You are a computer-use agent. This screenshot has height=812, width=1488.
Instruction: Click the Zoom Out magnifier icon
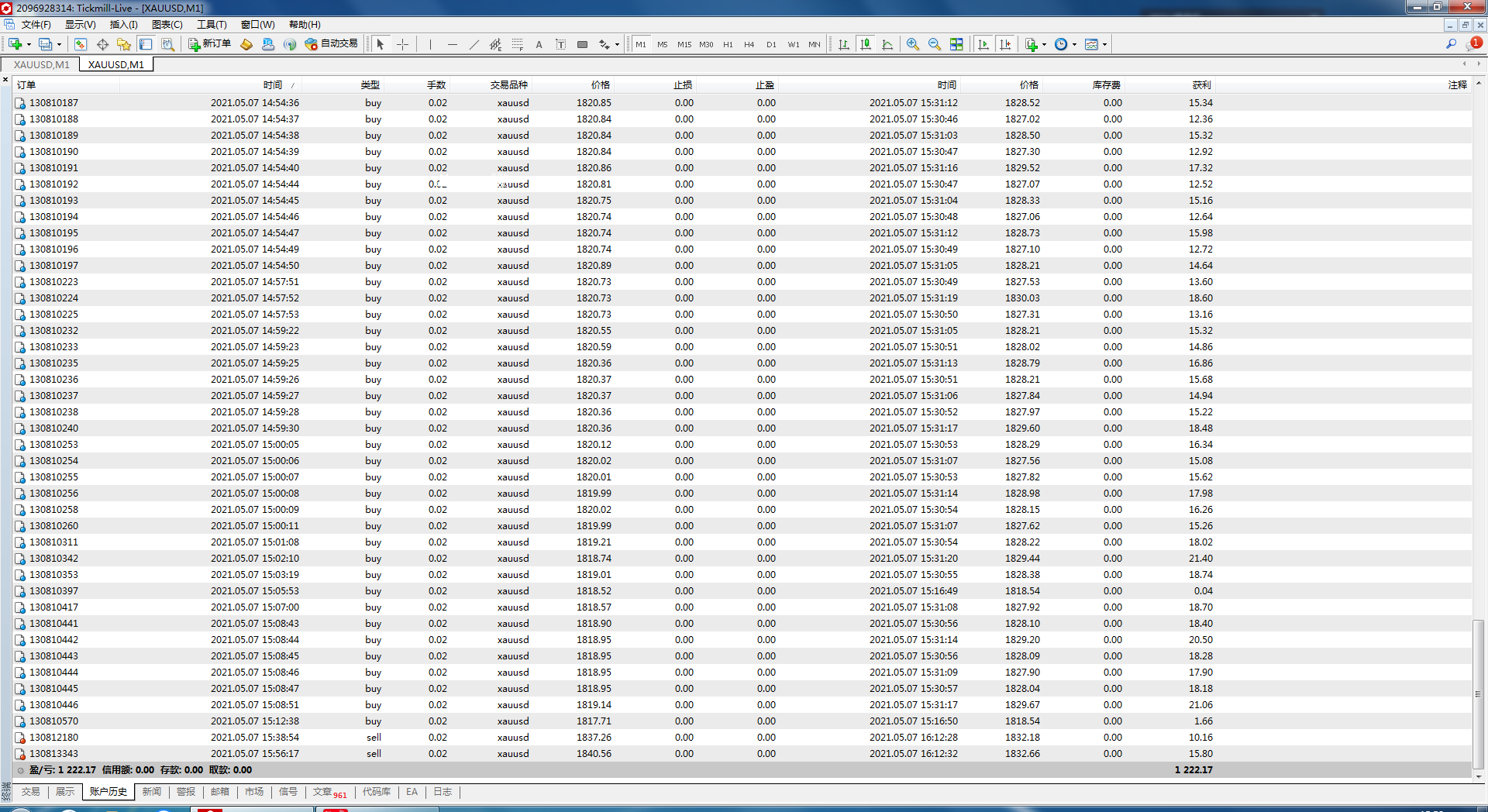935,44
